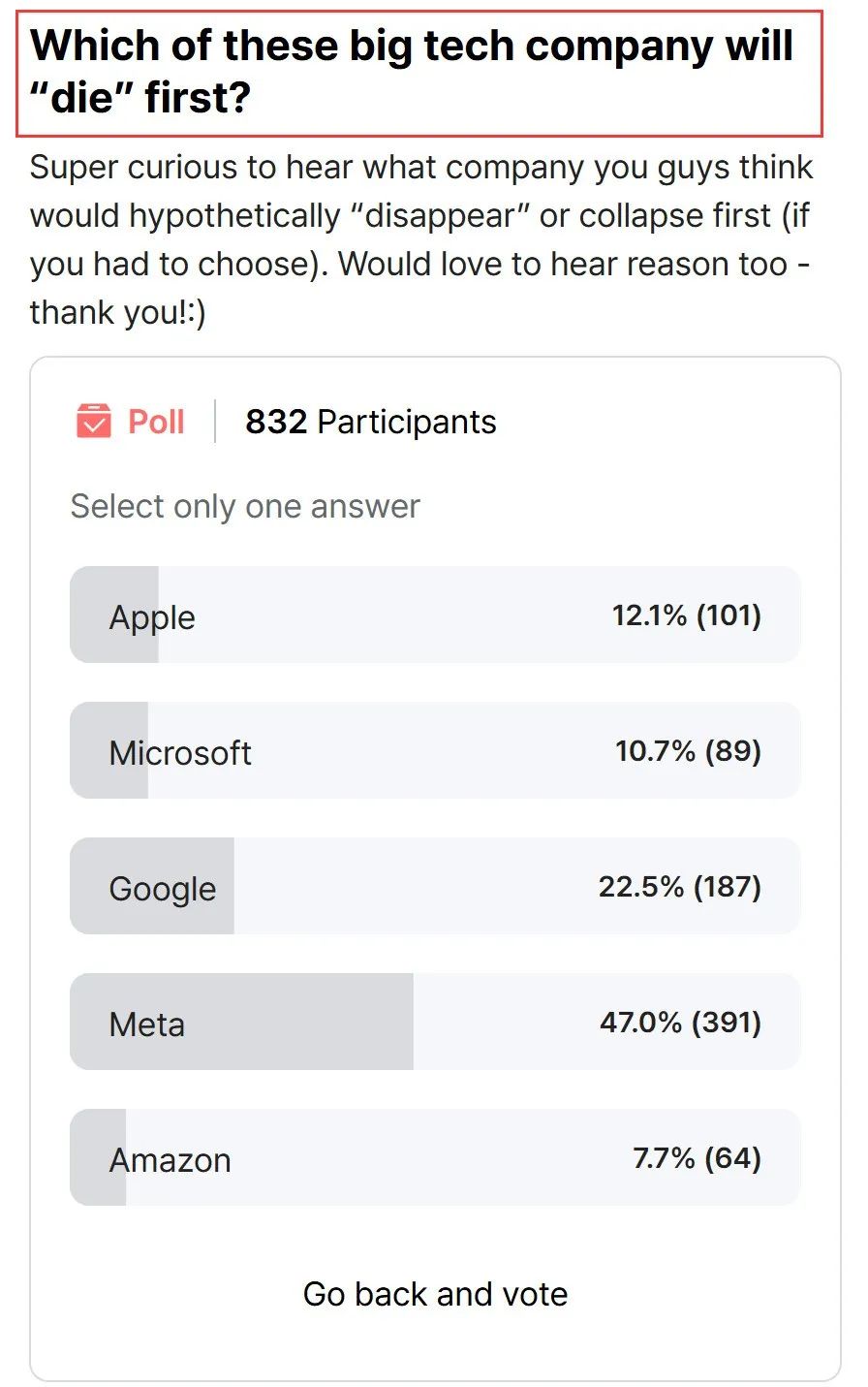Click the Microsoft 10.7% (89) result
The width and height of the screenshot is (868, 1387).
click(689, 751)
